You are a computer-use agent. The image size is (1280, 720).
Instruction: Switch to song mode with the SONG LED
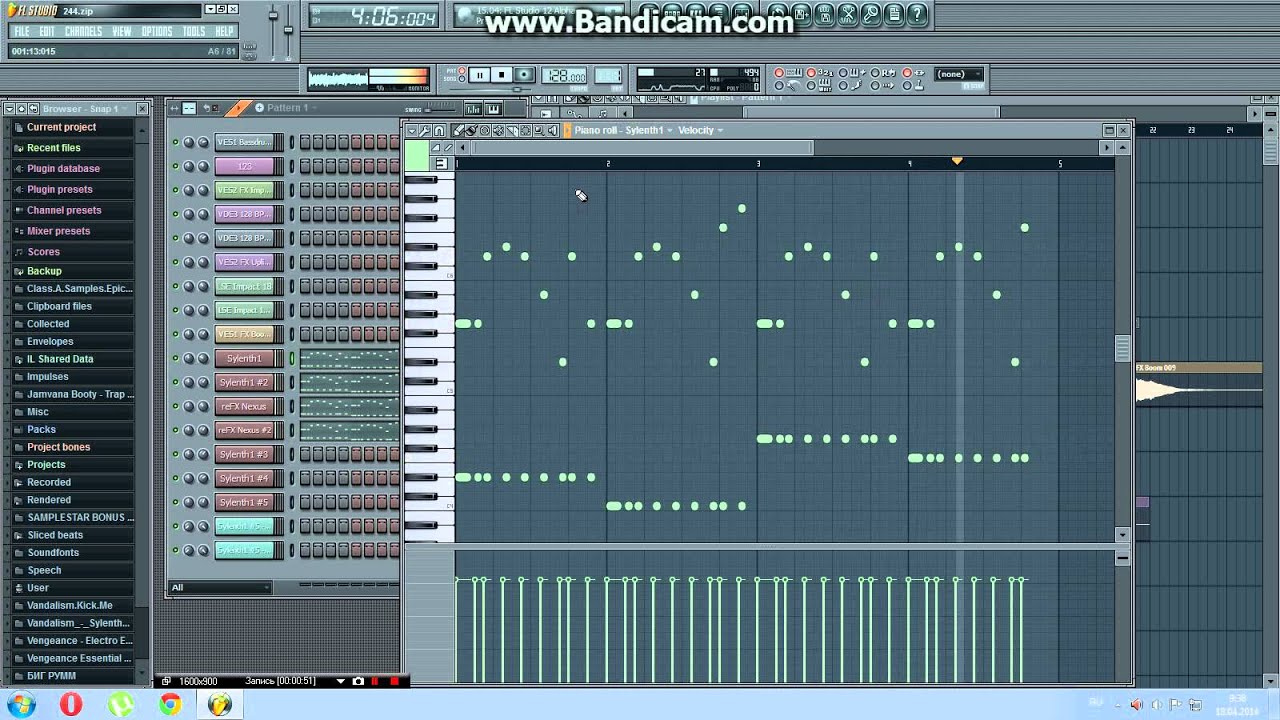click(462, 79)
